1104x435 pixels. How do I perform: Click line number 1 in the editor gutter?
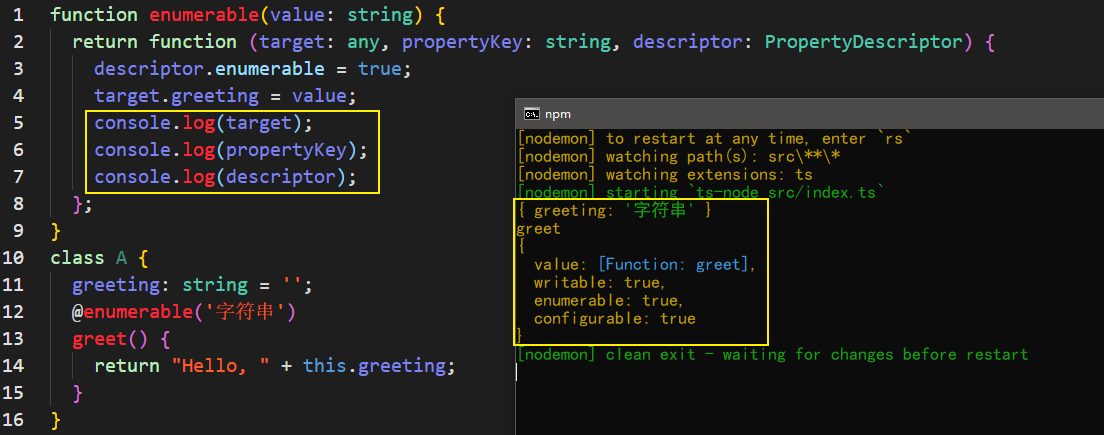coord(17,15)
